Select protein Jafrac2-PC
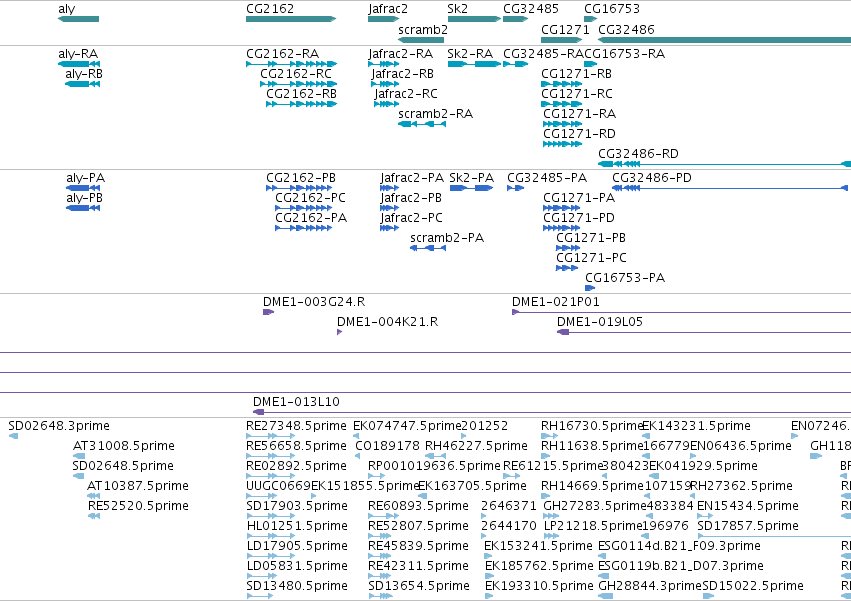851x601 pixels. pyautogui.click(x=411, y=219)
